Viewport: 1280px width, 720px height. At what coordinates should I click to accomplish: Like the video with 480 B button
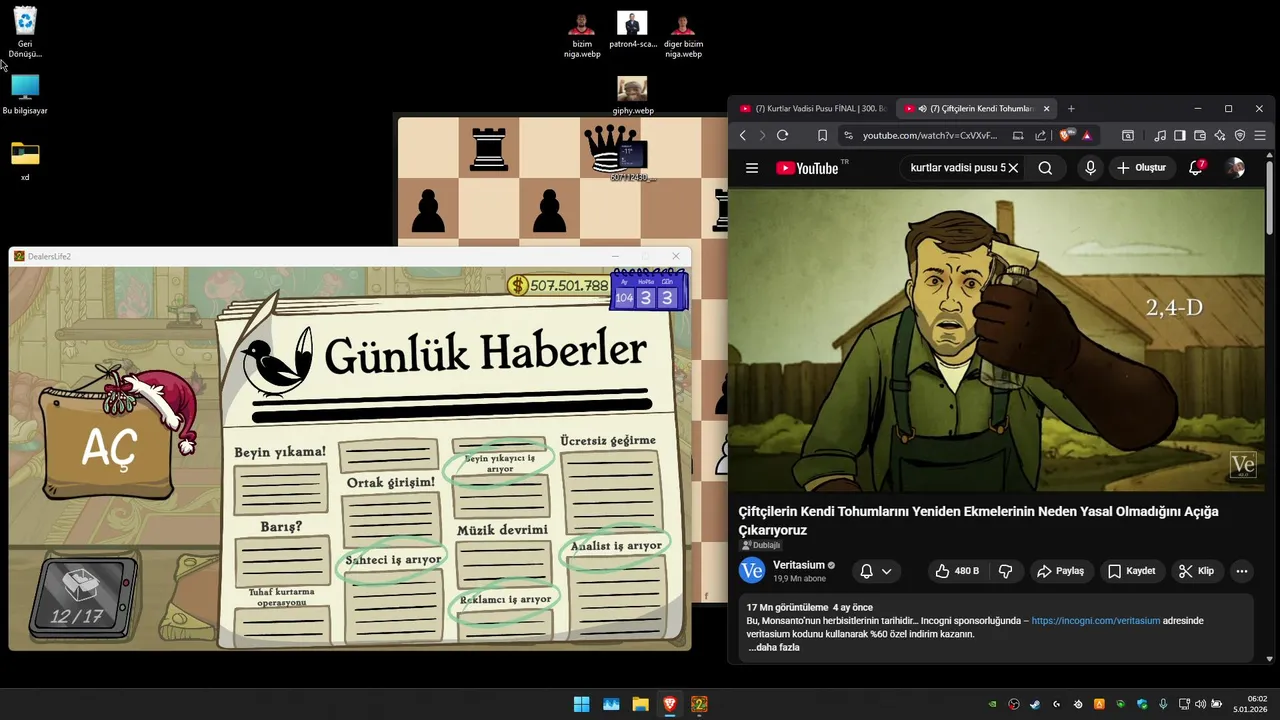pos(957,571)
